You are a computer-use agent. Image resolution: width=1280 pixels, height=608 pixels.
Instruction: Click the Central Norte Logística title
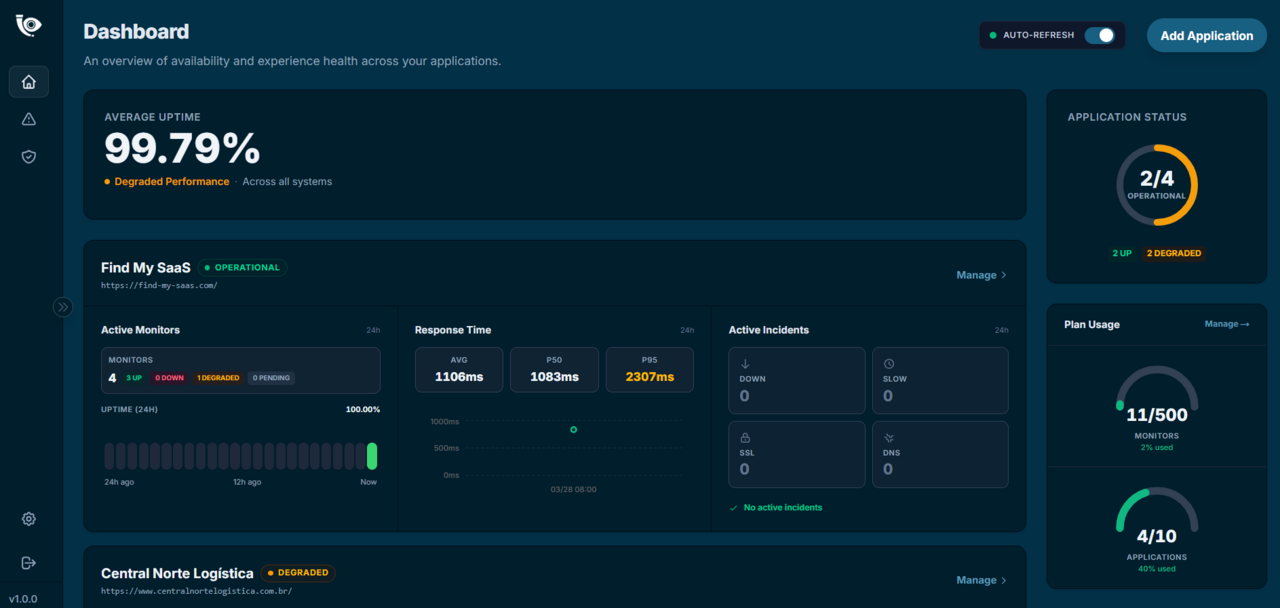click(x=177, y=573)
